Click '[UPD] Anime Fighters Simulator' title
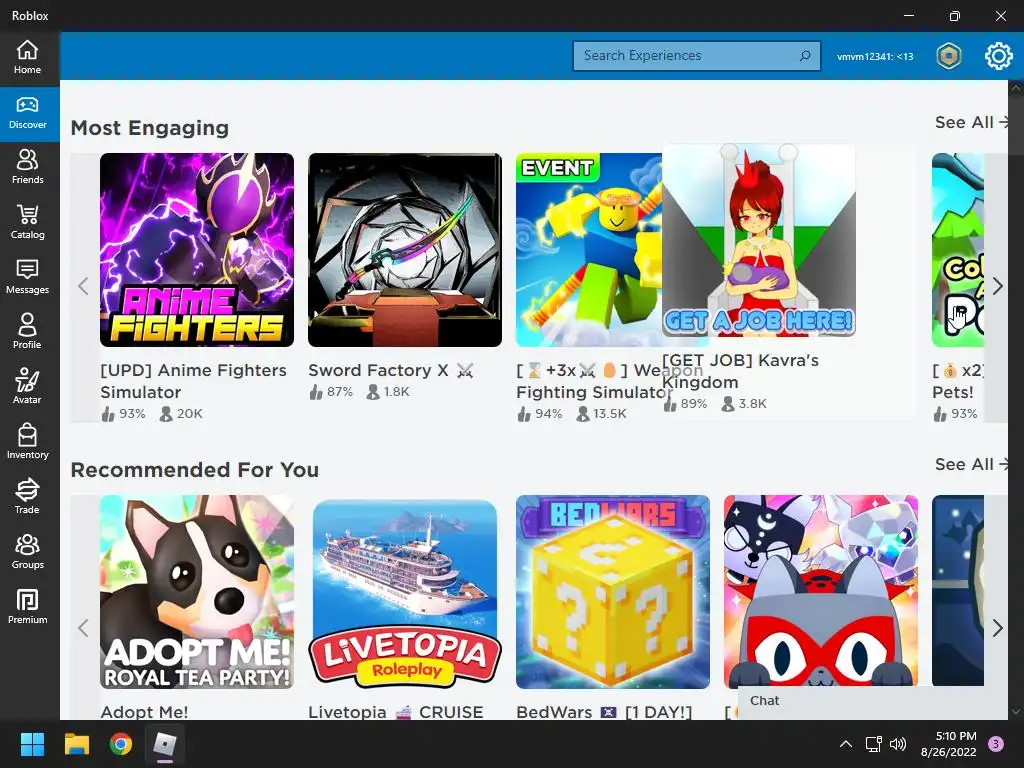 193,381
